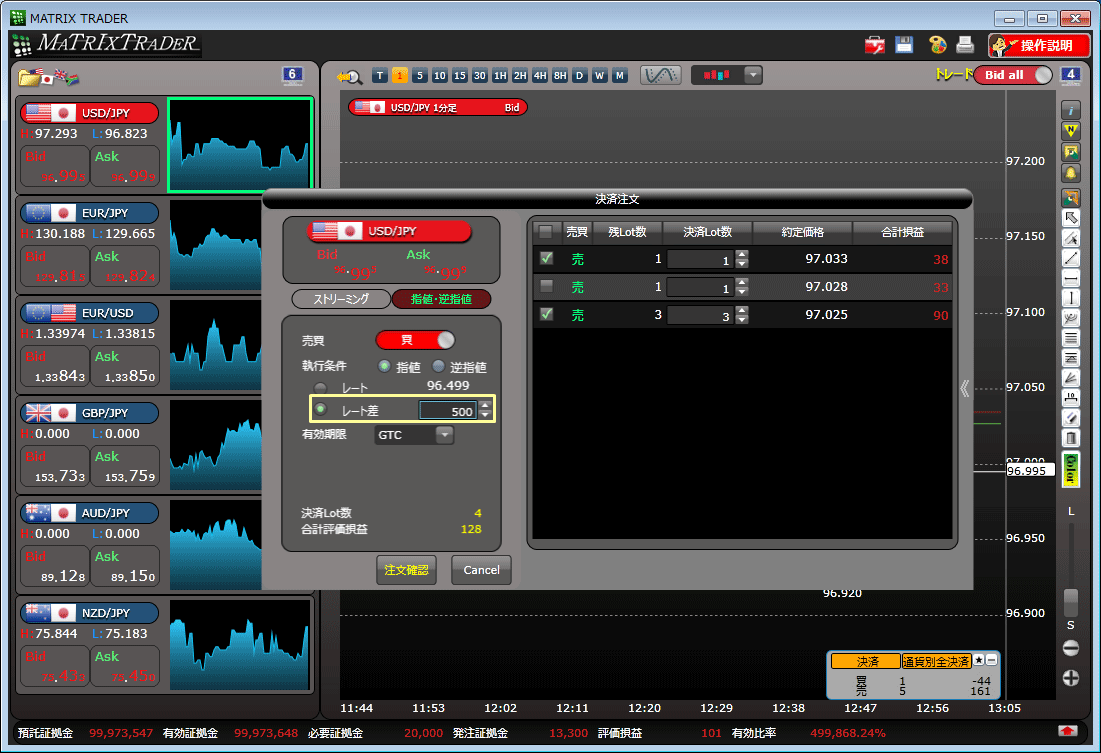This screenshot has width=1101, height=753.
Task: Increase 決済Lot数 for the 97.025 row
Action: (x=742, y=310)
